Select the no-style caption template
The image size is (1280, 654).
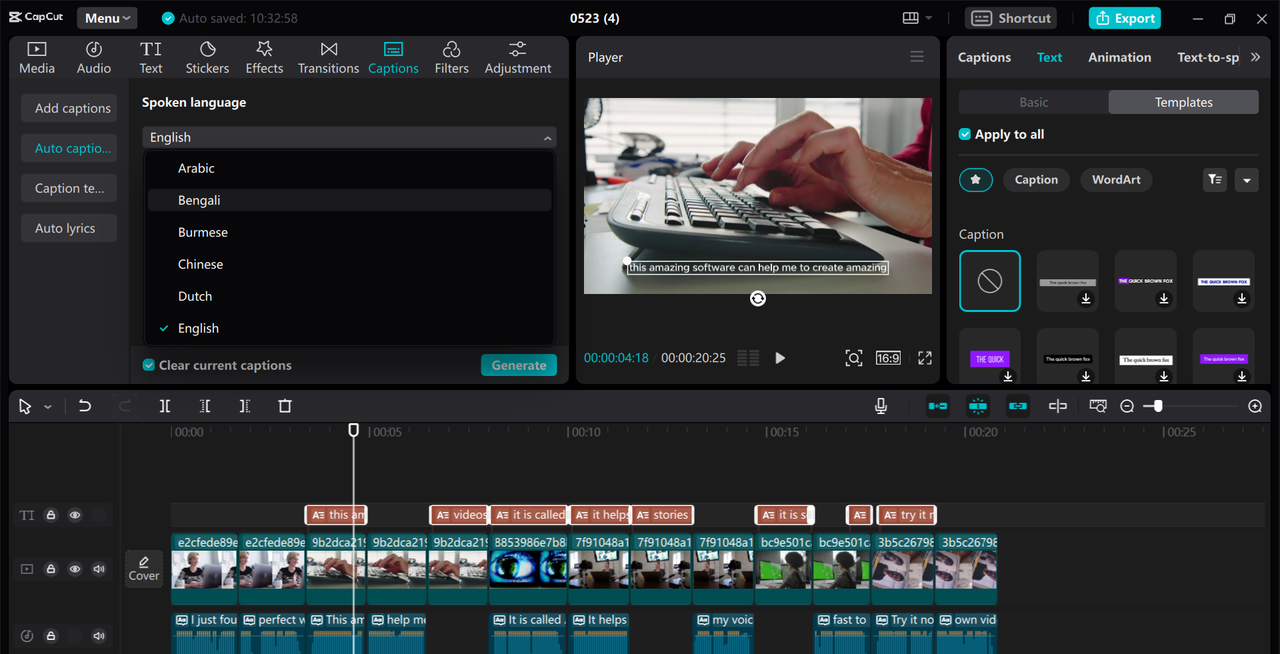pyautogui.click(x=990, y=281)
